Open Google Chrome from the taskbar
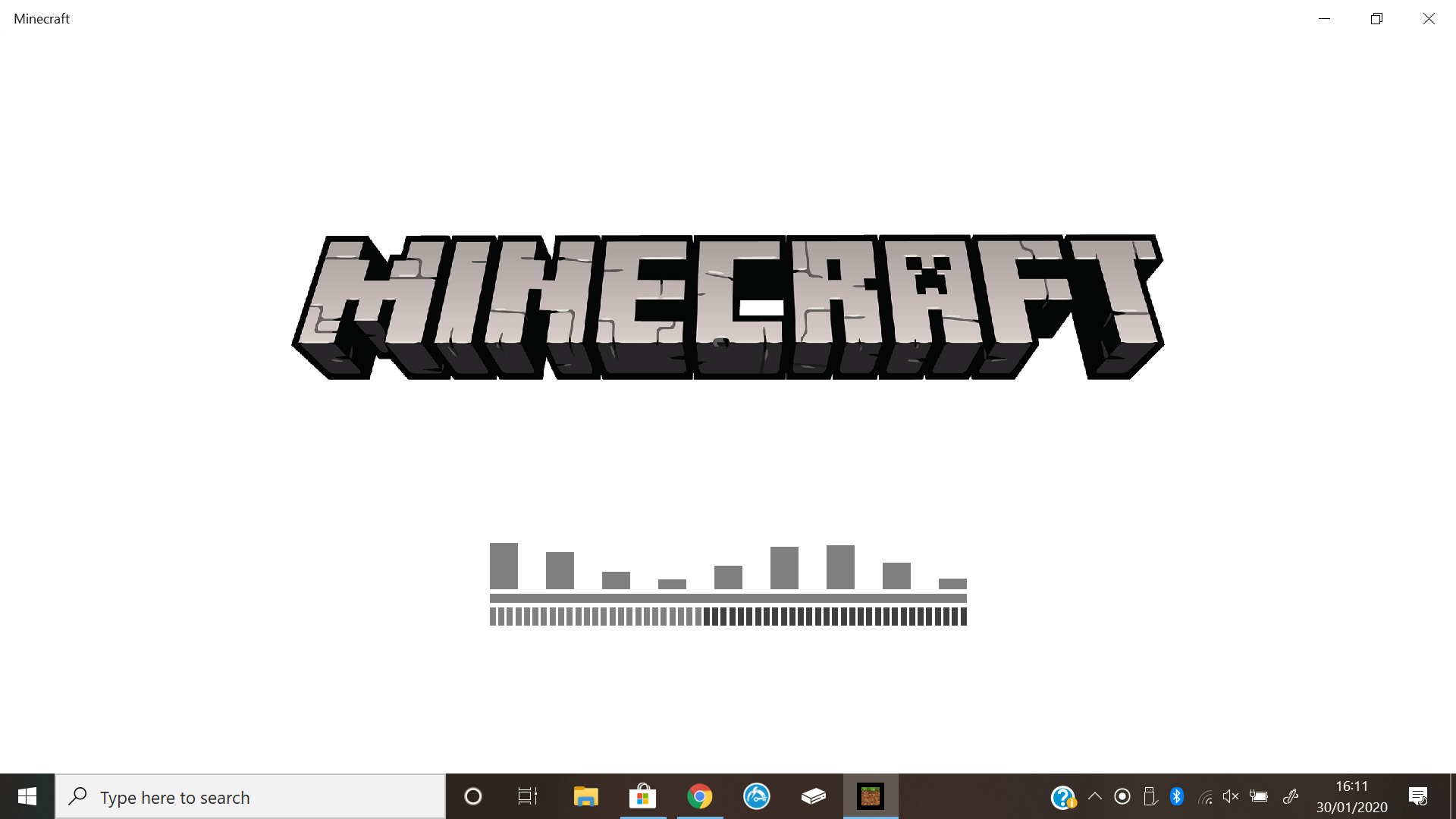 click(699, 796)
